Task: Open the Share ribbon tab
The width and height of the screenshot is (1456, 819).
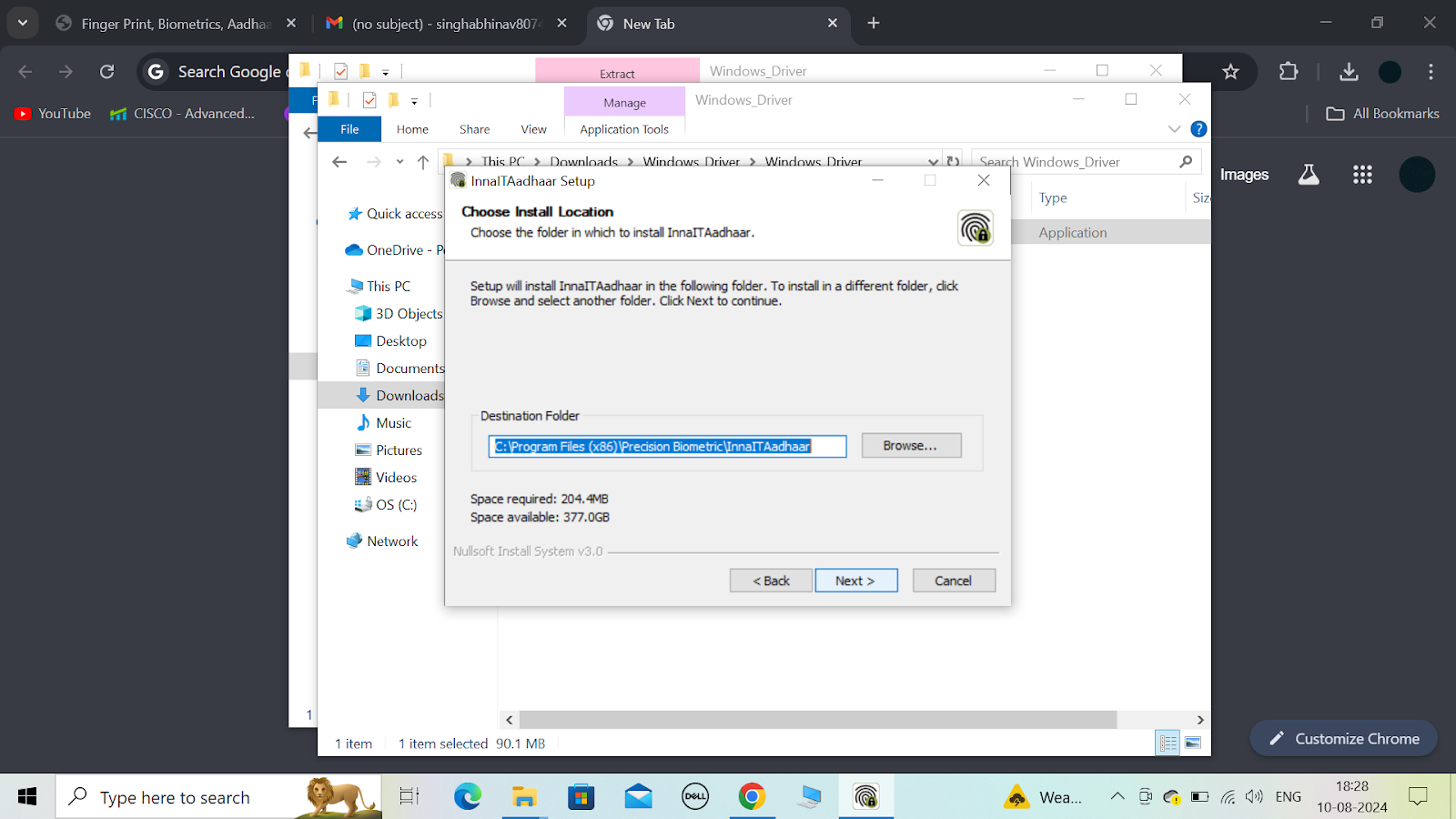Action: pyautogui.click(x=474, y=129)
